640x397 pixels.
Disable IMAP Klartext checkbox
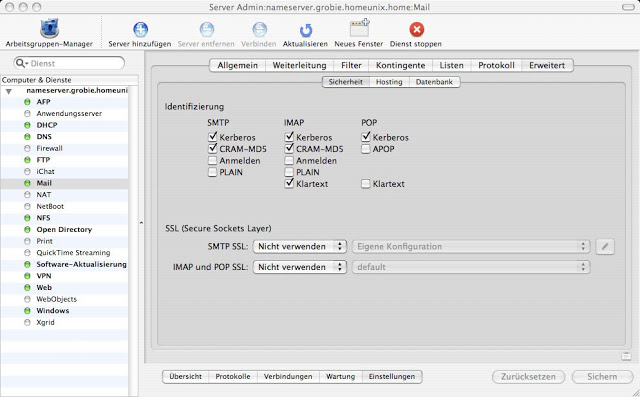(289, 184)
